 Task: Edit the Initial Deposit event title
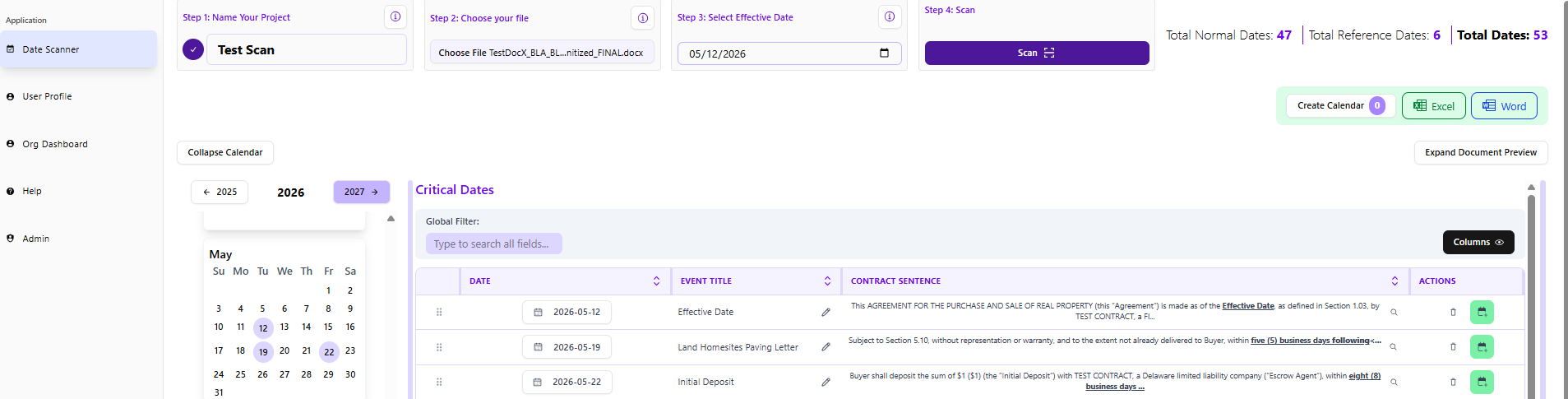[x=826, y=382]
